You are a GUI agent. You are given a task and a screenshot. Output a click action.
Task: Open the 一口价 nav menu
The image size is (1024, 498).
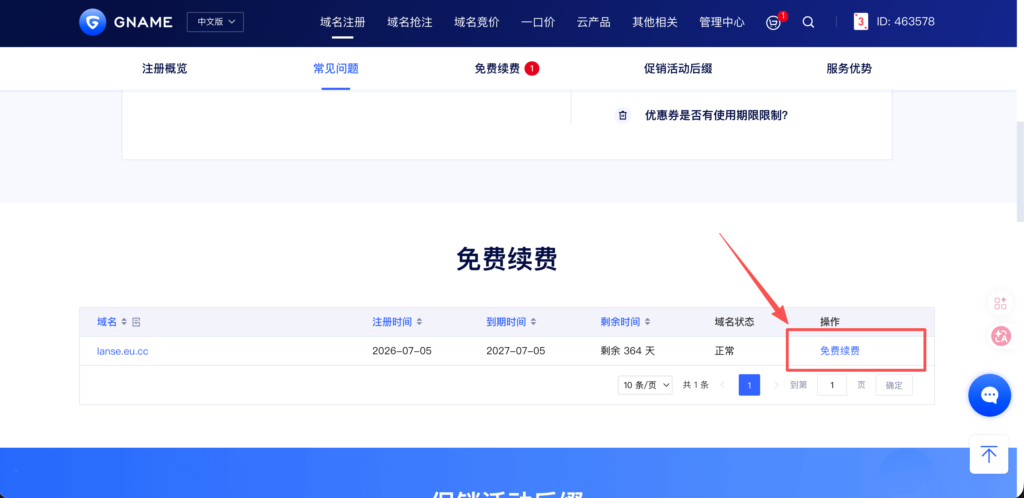538,22
